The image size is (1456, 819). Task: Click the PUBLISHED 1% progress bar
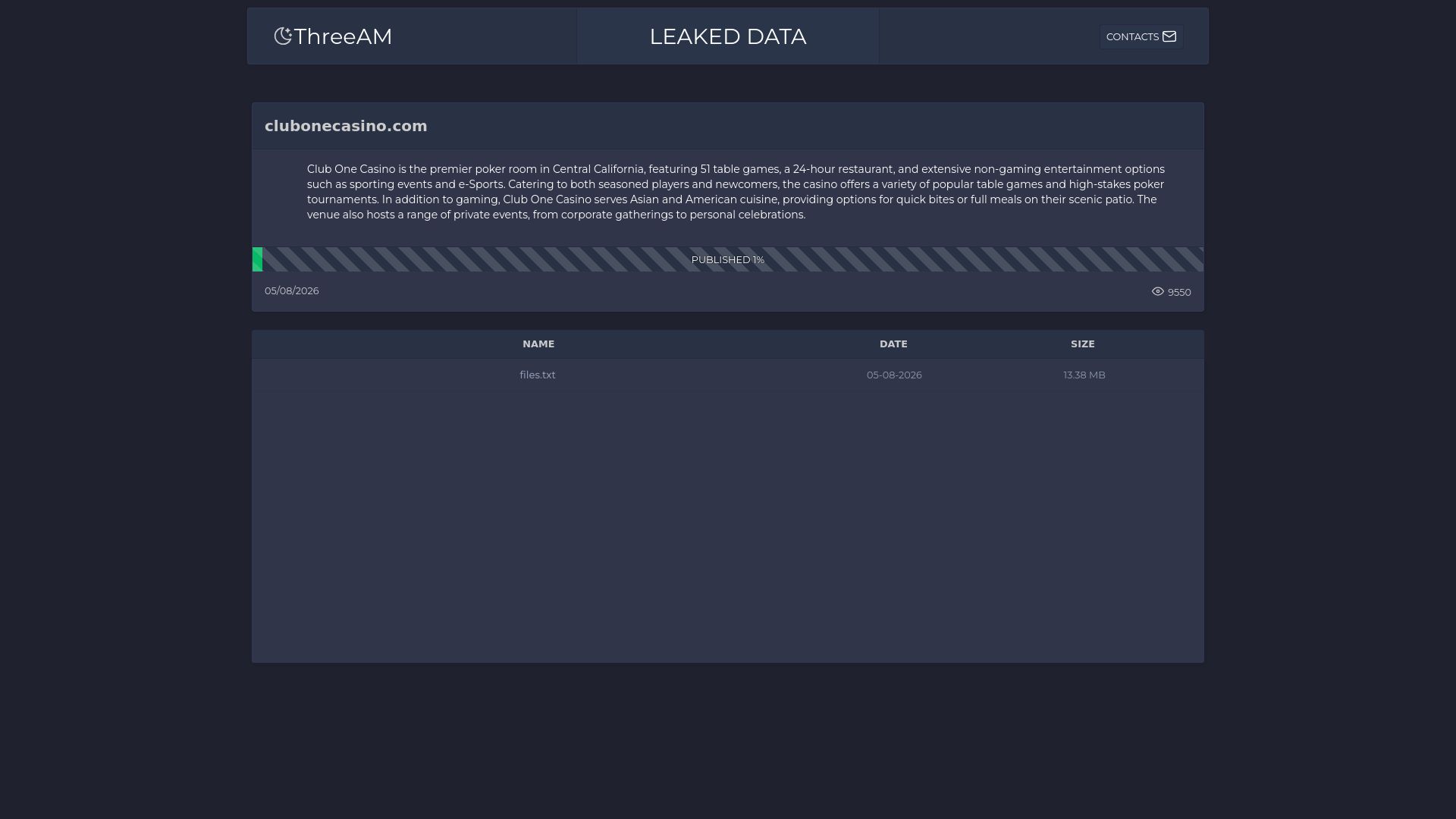(x=728, y=259)
